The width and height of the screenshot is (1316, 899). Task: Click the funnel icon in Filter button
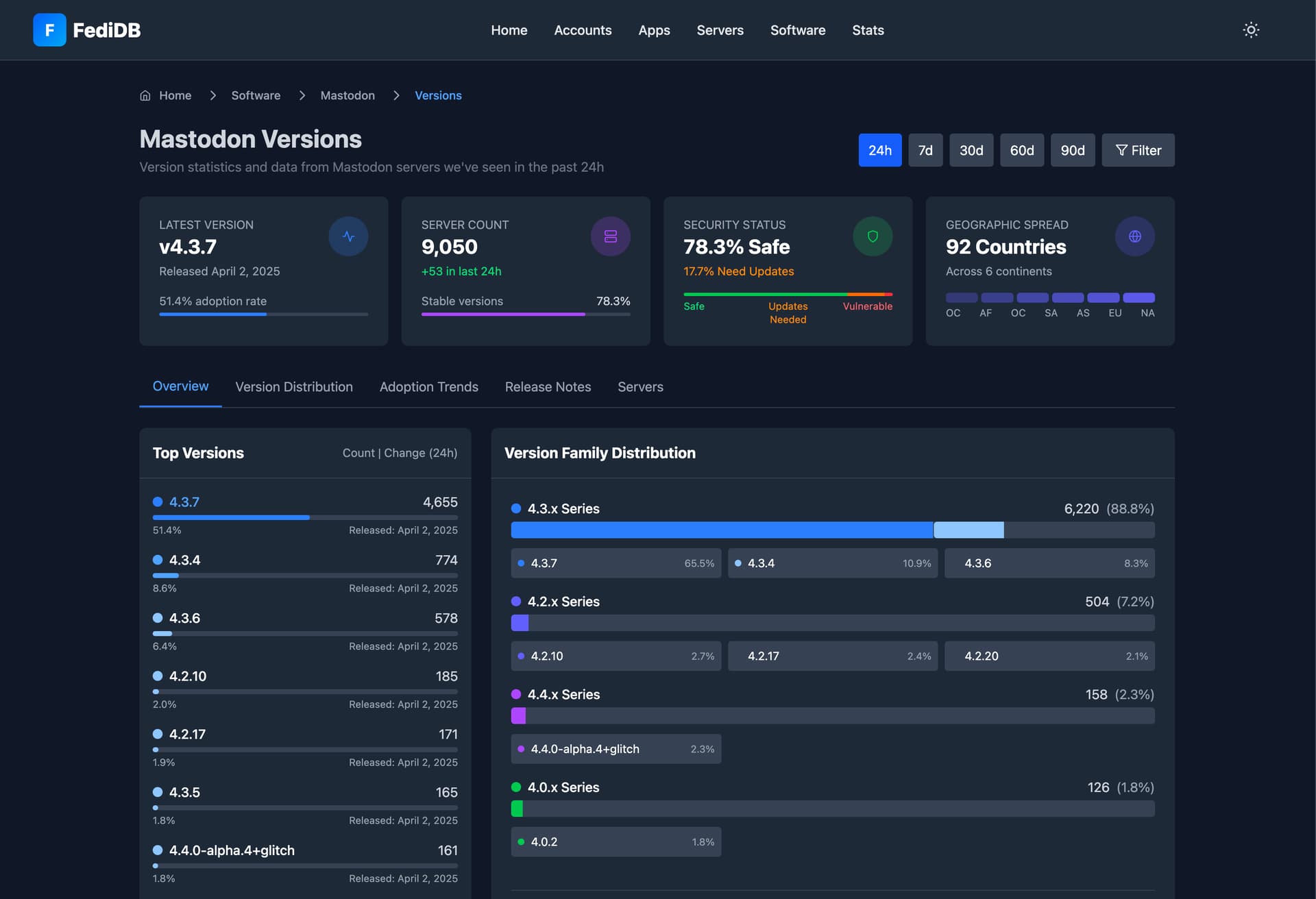1121,150
